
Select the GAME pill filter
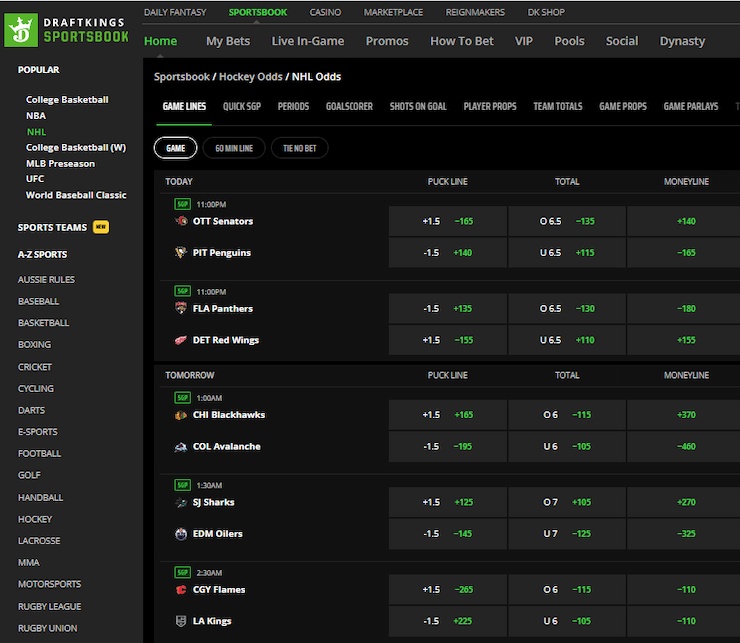point(176,148)
